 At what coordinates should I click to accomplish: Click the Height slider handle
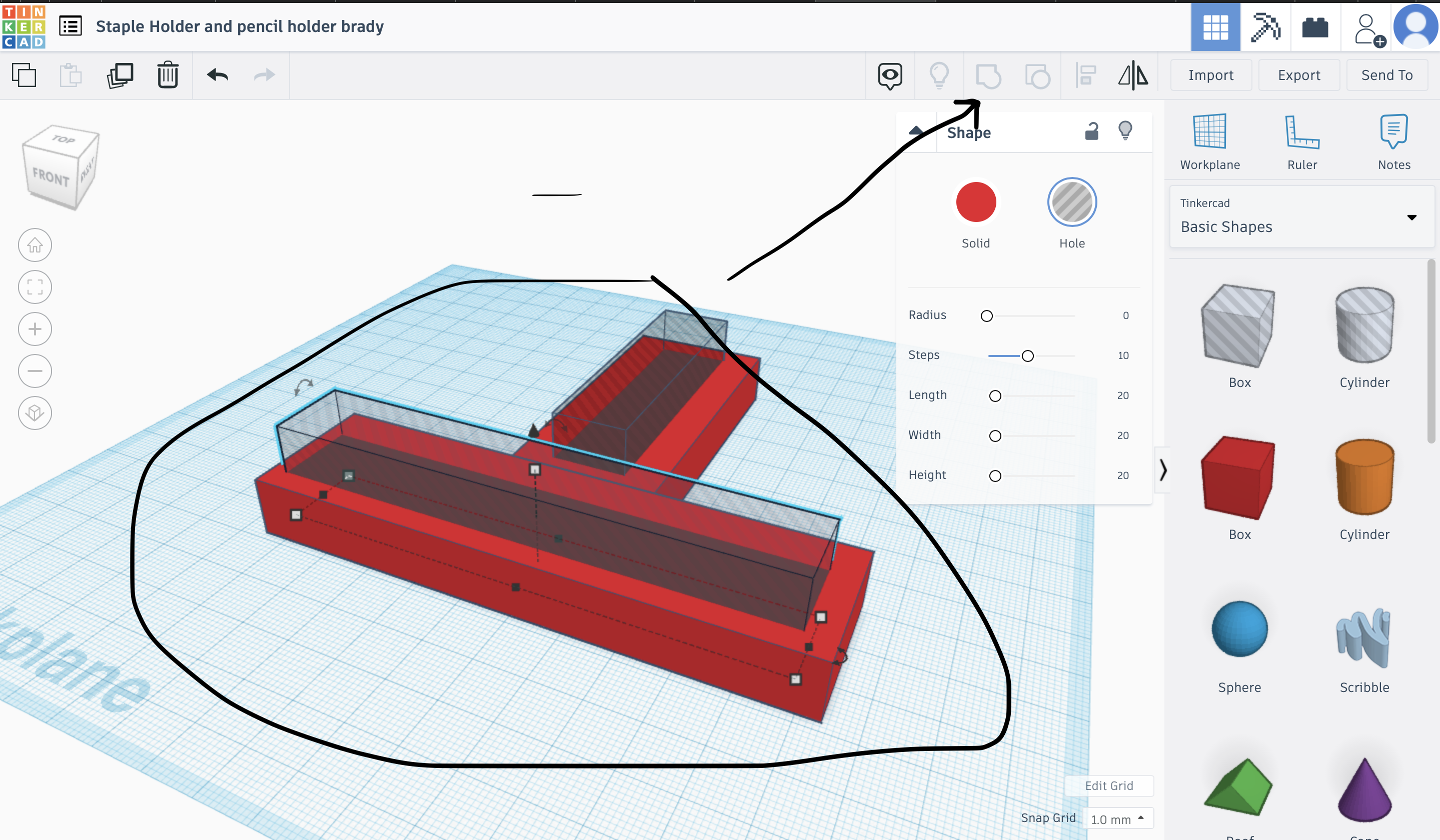995,475
